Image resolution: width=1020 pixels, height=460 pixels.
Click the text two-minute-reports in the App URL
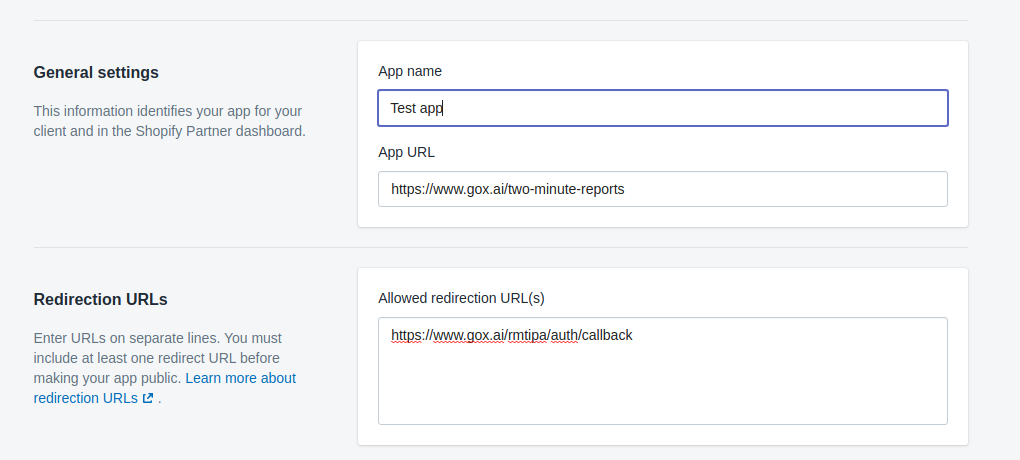coord(566,189)
